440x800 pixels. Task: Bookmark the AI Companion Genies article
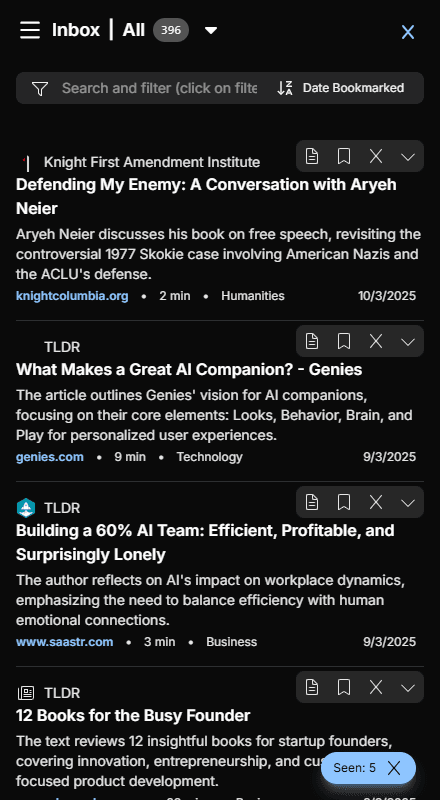(344, 341)
